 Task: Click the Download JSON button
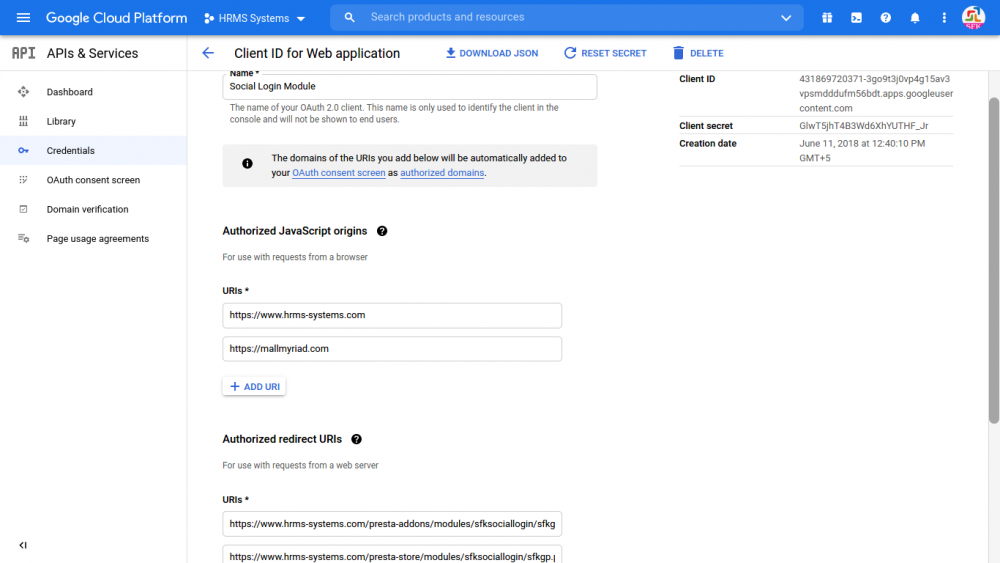[x=492, y=54]
